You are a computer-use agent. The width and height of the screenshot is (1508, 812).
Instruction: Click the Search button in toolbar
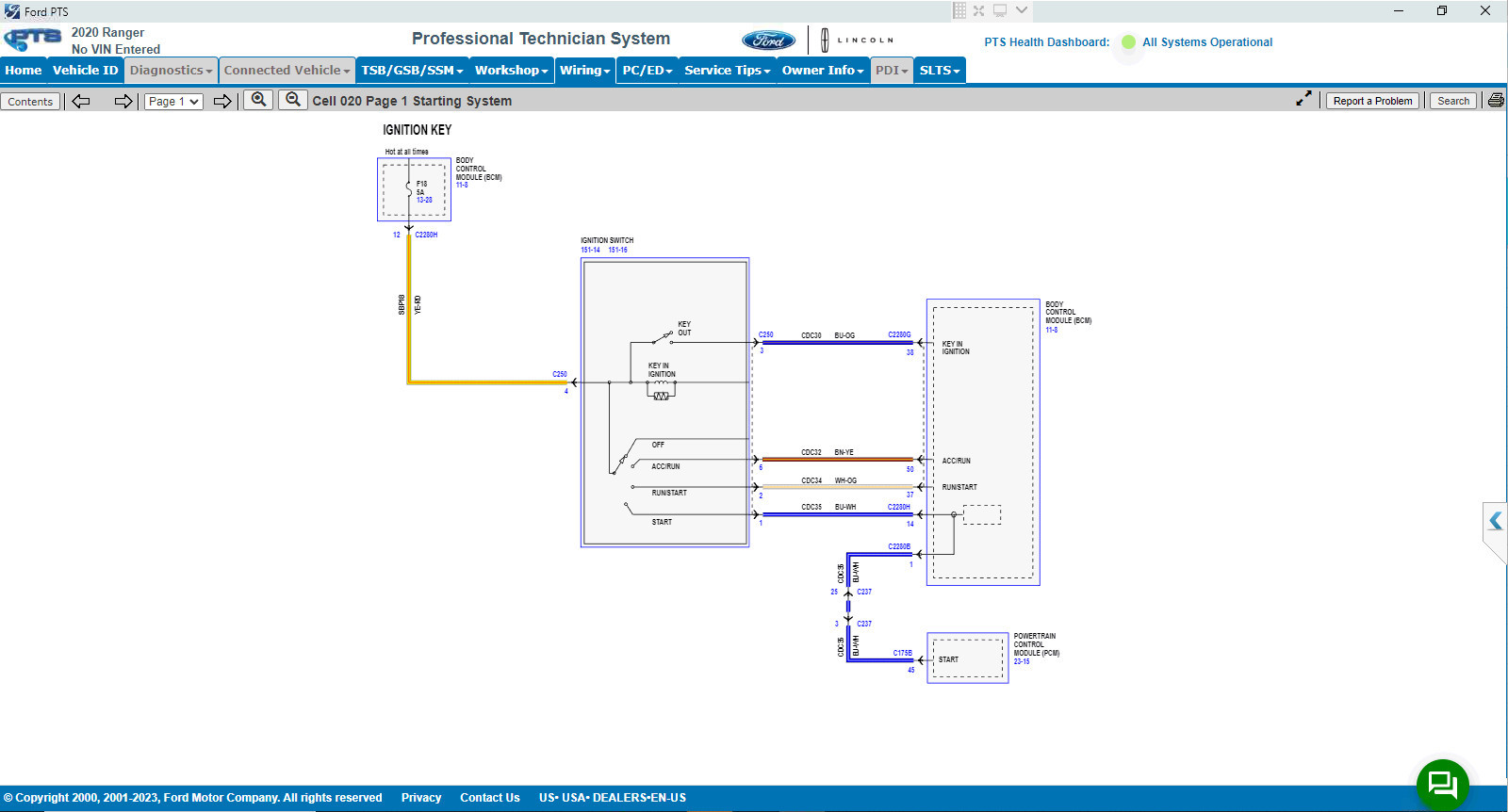[x=1452, y=101]
